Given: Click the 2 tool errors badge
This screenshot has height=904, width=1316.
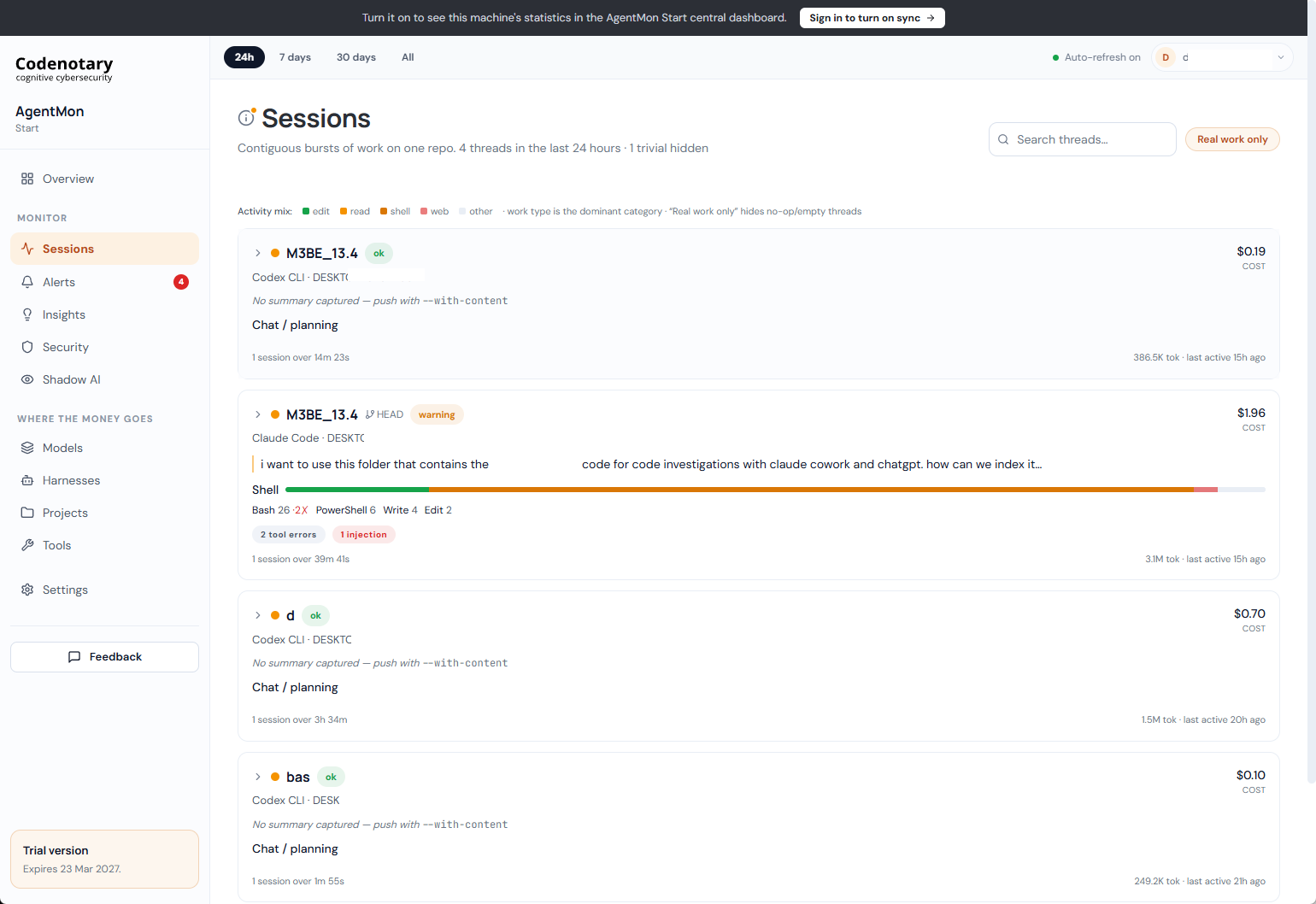Looking at the screenshot, I should click(288, 535).
